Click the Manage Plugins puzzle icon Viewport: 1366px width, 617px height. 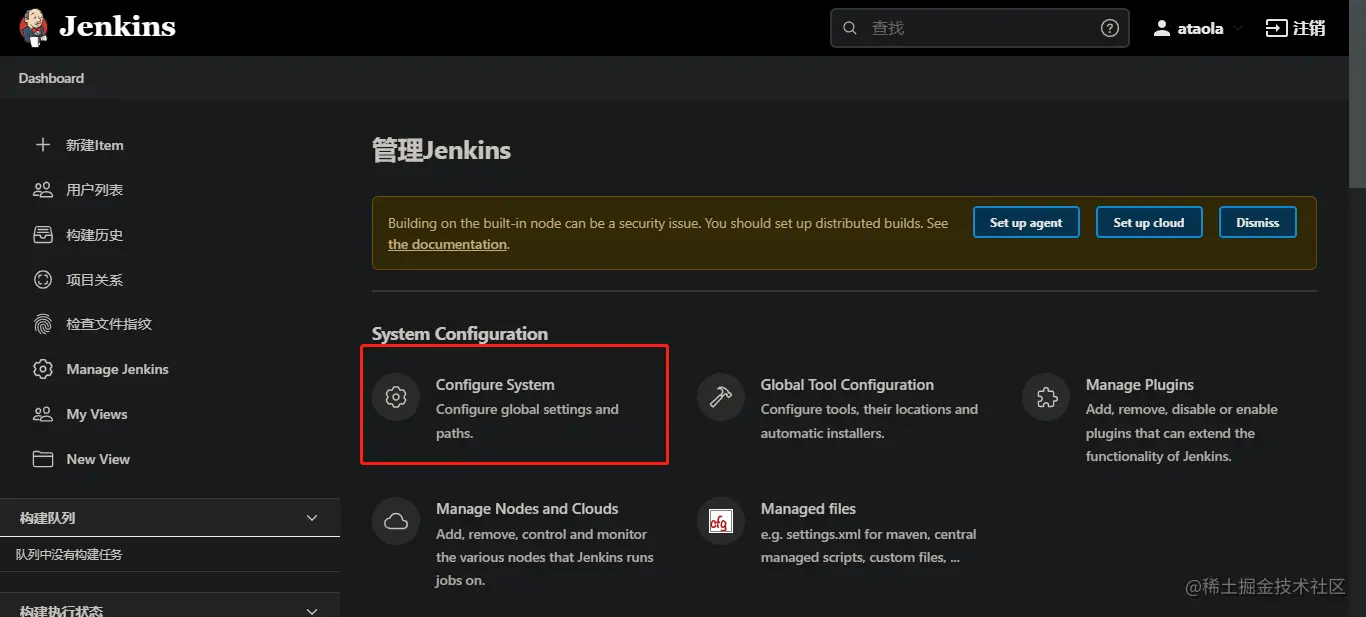(1046, 397)
